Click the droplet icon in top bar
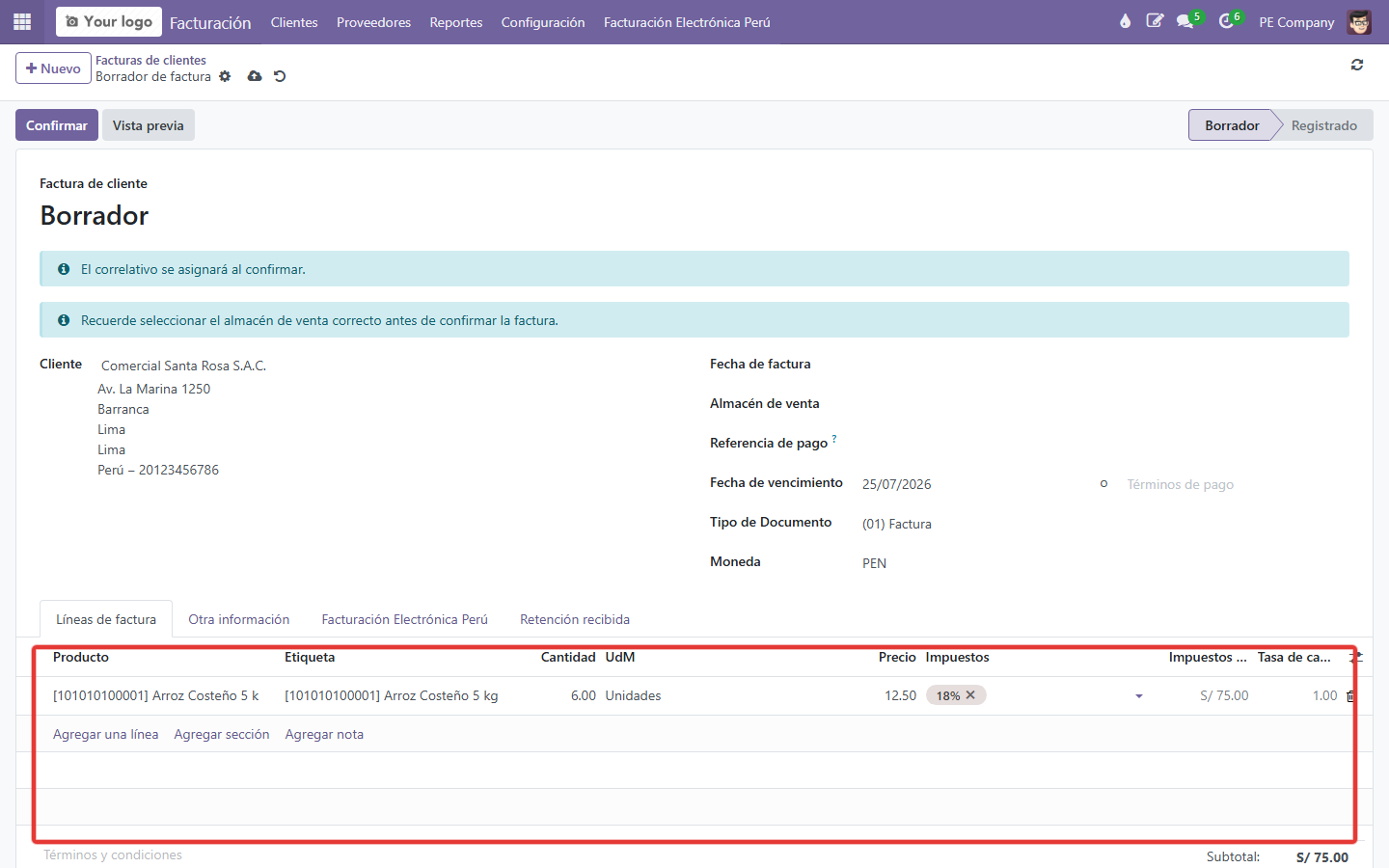The width and height of the screenshot is (1389, 868). pos(1125,21)
